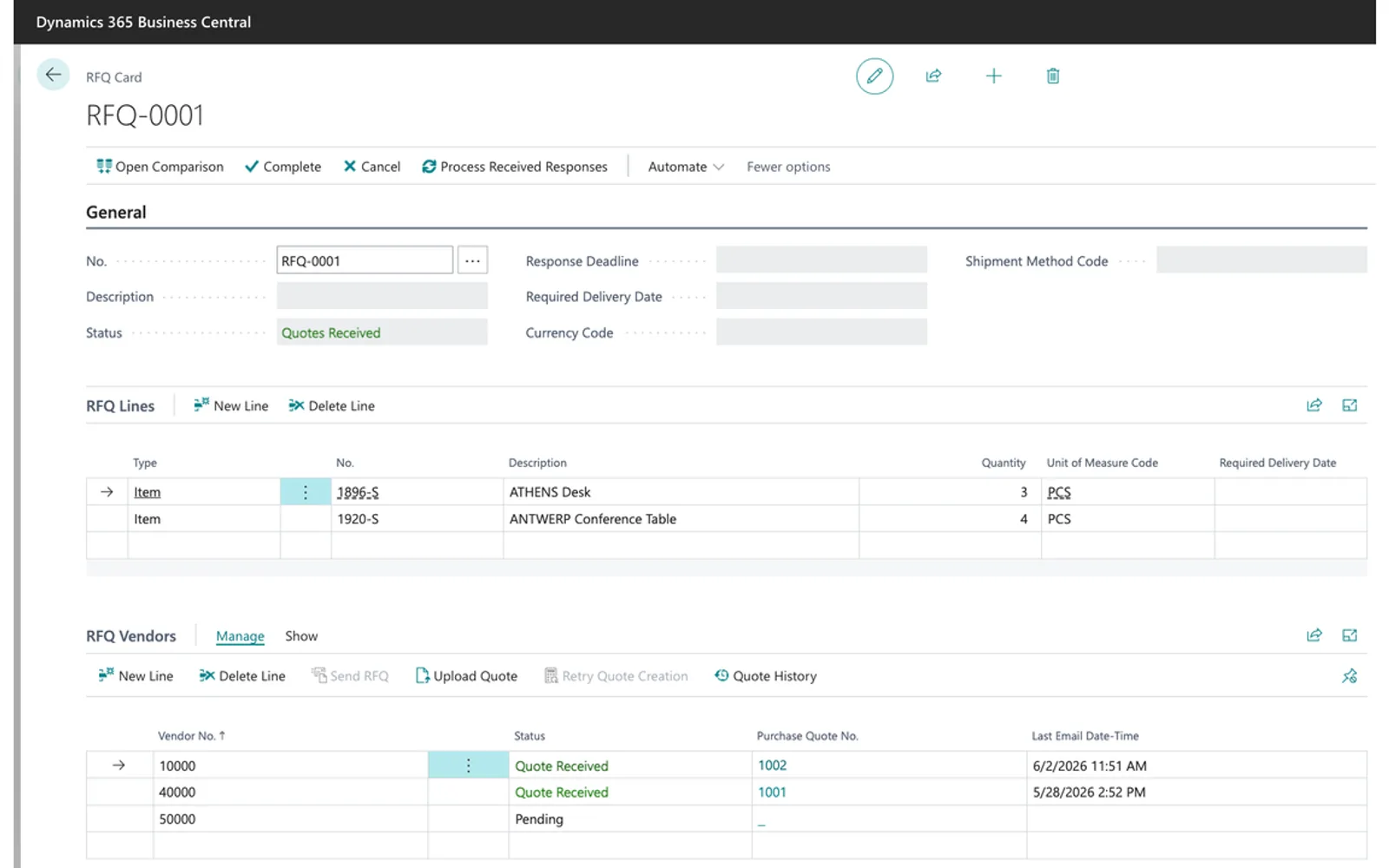Image resolution: width=1389 pixels, height=868 pixels.
Task: Open purchase quote 1002 link
Action: click(x=772, y=766)
